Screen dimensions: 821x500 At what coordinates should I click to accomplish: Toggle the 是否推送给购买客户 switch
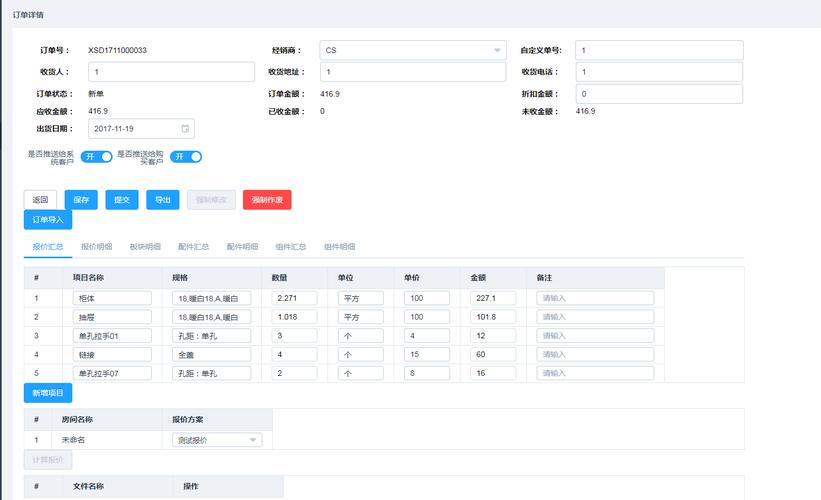[186, 157]
